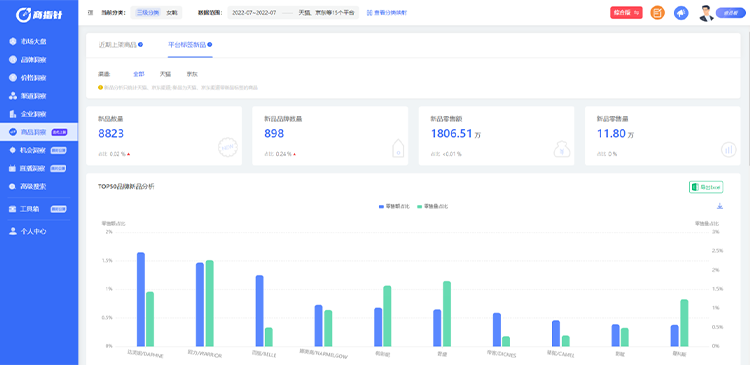Click the 导出Excel export button
Image resolution: width=750 pixels, height=365 pixels.
[x=706, y=187]
